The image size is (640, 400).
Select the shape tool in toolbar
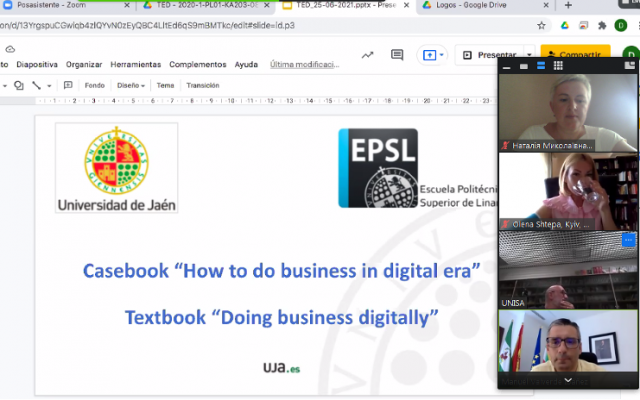click(18, 85)
